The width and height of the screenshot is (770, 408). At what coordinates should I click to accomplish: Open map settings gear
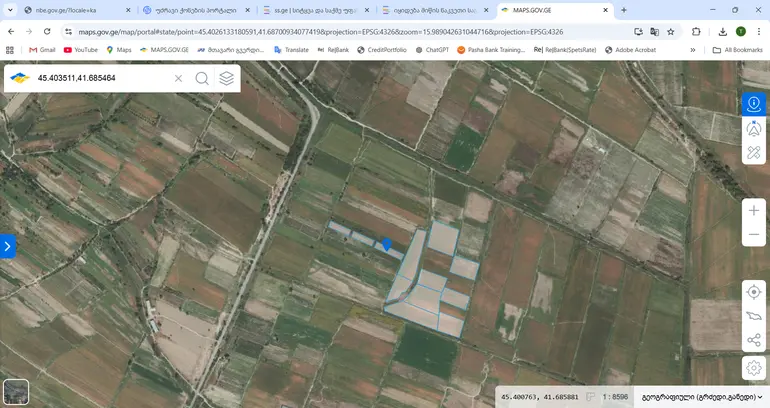click(754, 368)
